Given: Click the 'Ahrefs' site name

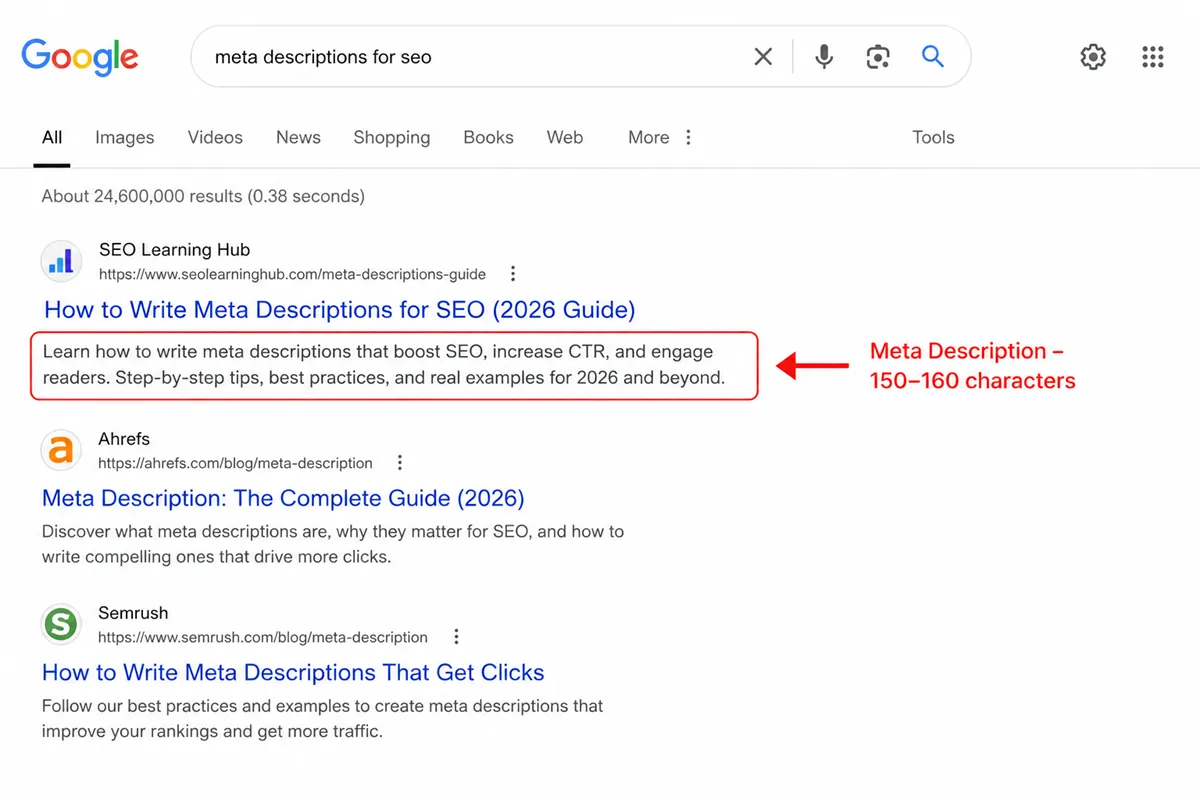Looking at the screenshot, I should coord(124,439).
